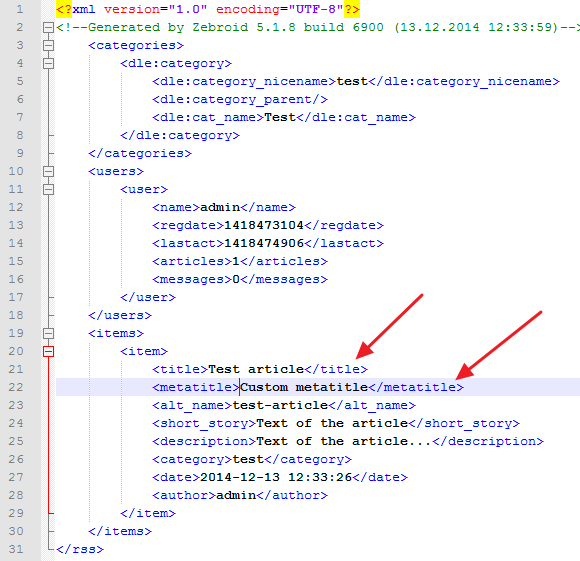
Task: Click the date value 2014-12-13 12:33:26
Action: 276,477
